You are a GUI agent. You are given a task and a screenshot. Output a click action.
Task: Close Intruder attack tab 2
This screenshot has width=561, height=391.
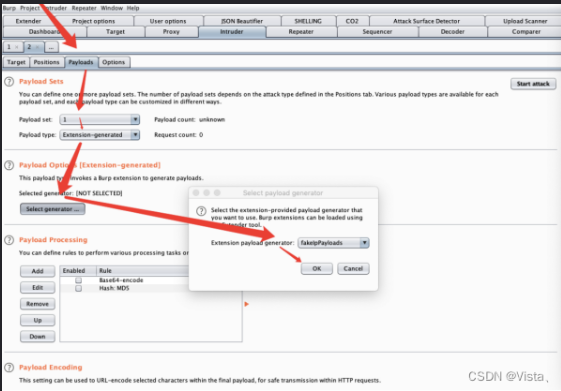[x=37, y=47]
